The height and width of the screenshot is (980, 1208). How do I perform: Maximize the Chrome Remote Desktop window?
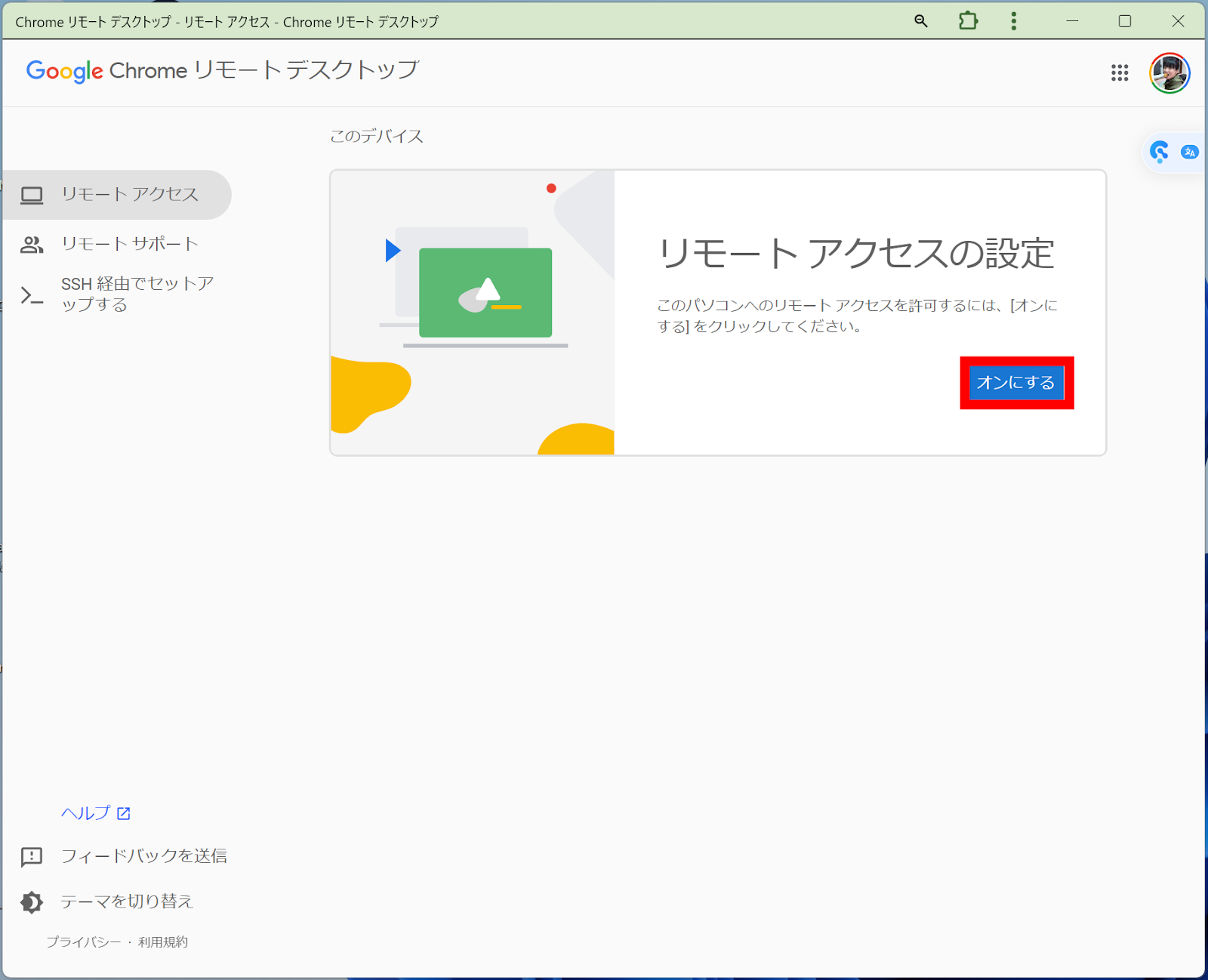point(1125,21)
